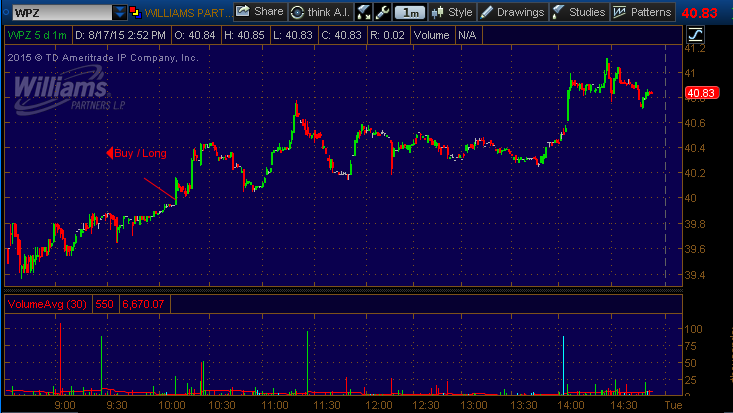733x413 pixels.
Task: Click the O: 40.84 open value
Action: [195, 35]
